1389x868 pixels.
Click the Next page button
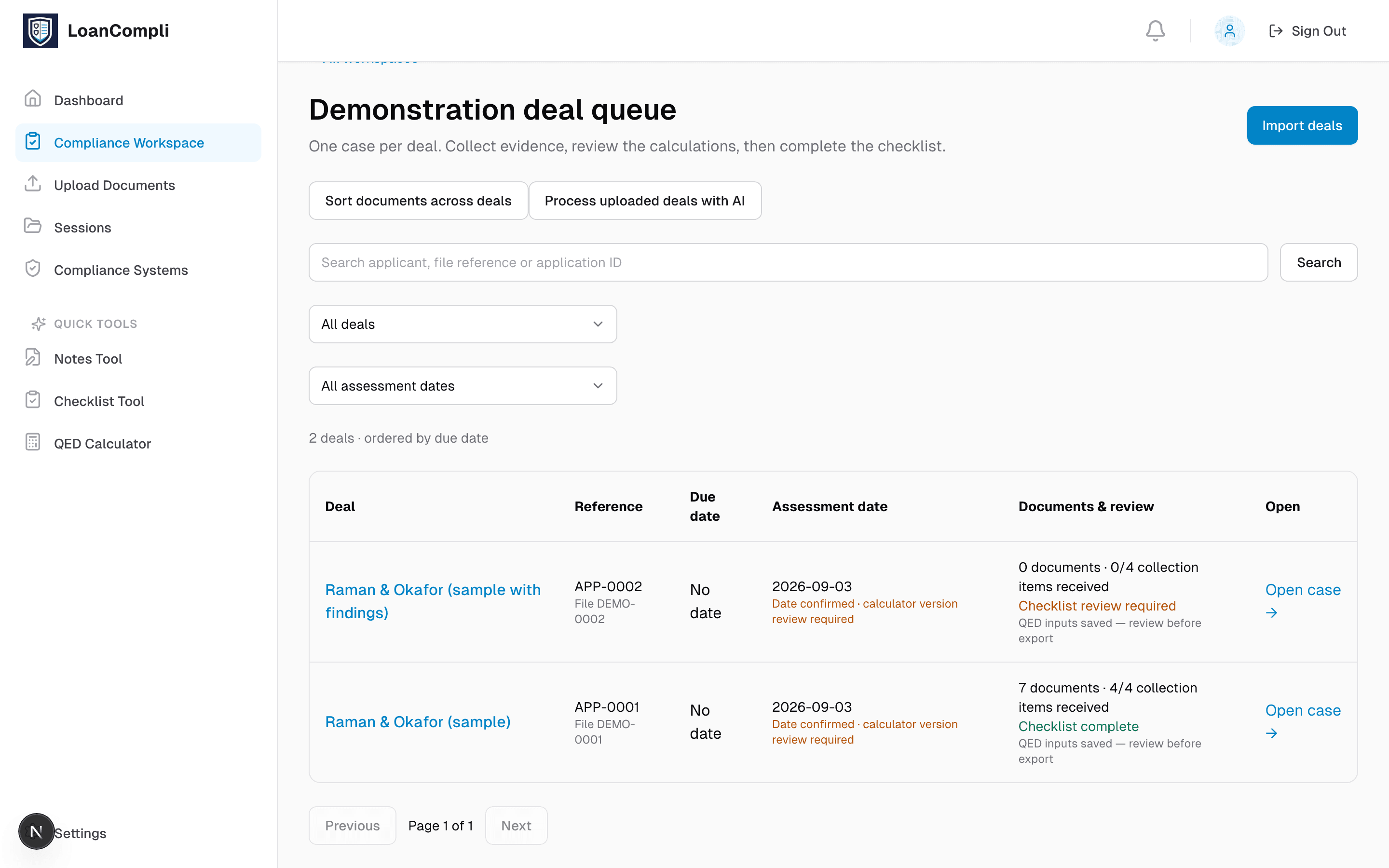516,826
